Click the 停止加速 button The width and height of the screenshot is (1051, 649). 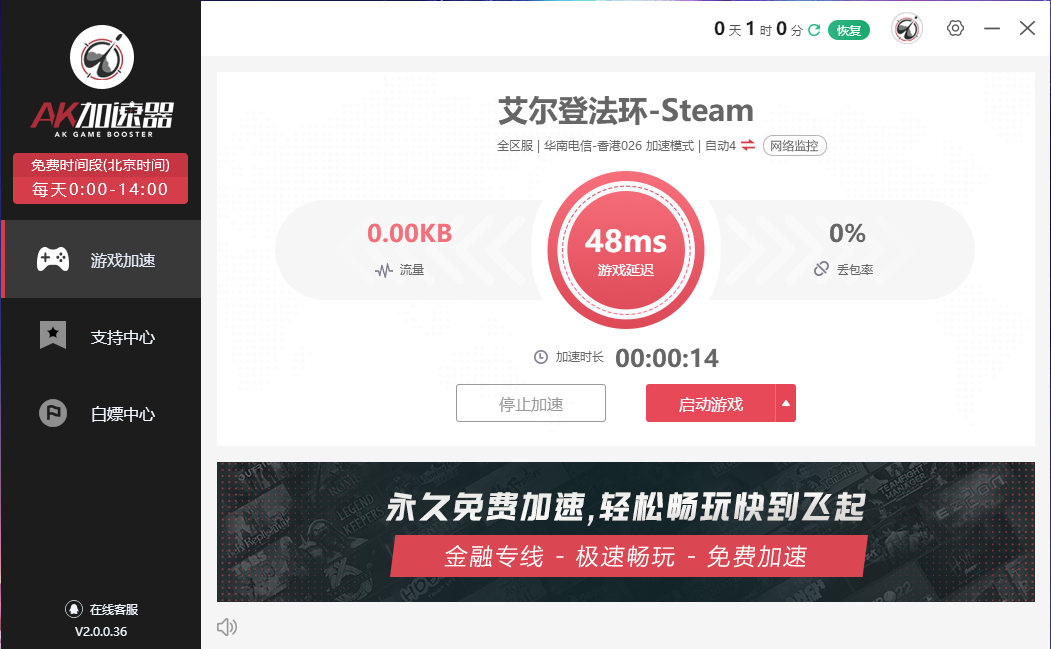click(x=531, y=403)
